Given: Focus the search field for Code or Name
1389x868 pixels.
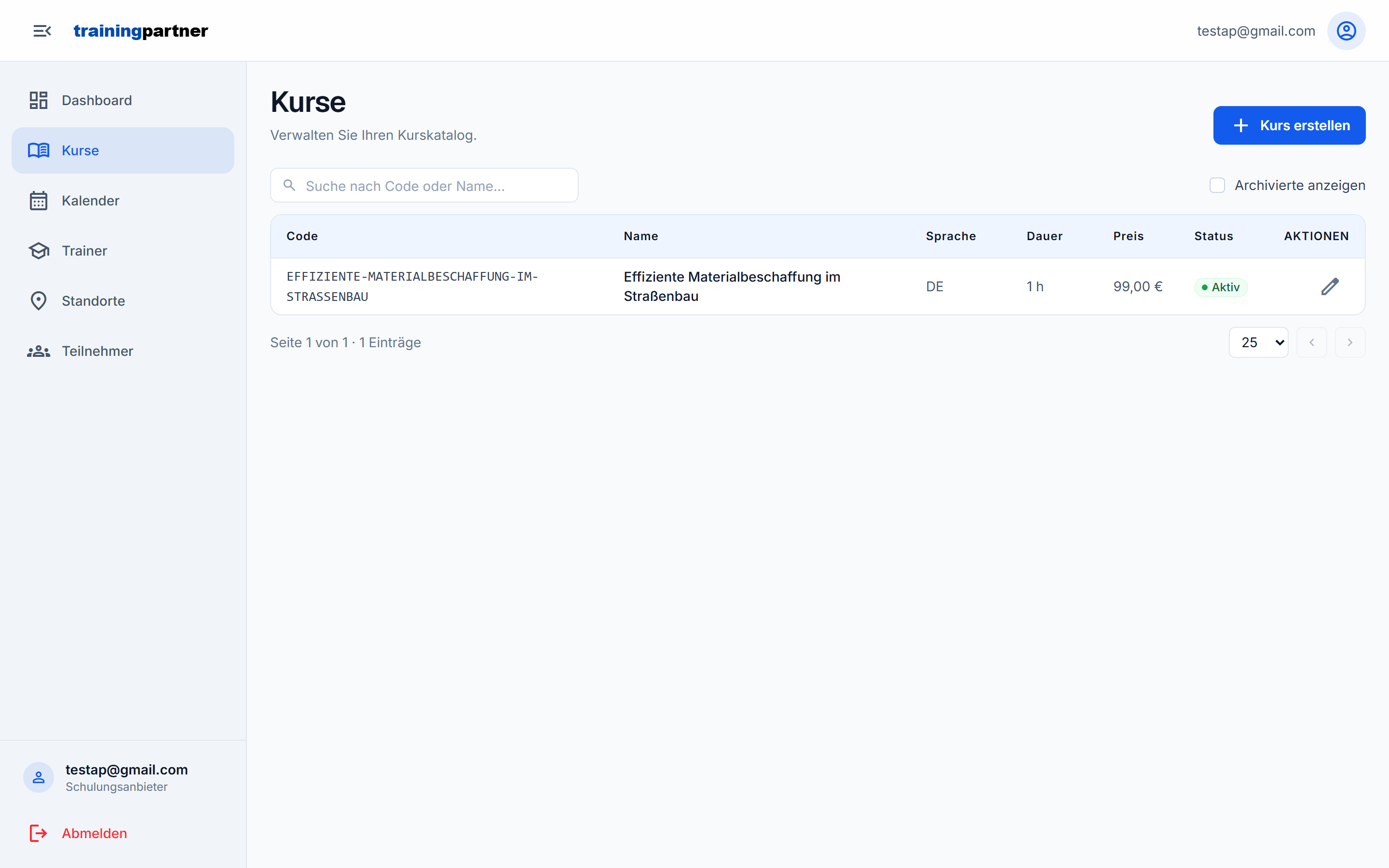Looking at the screenshot, I should pos(424,186).
